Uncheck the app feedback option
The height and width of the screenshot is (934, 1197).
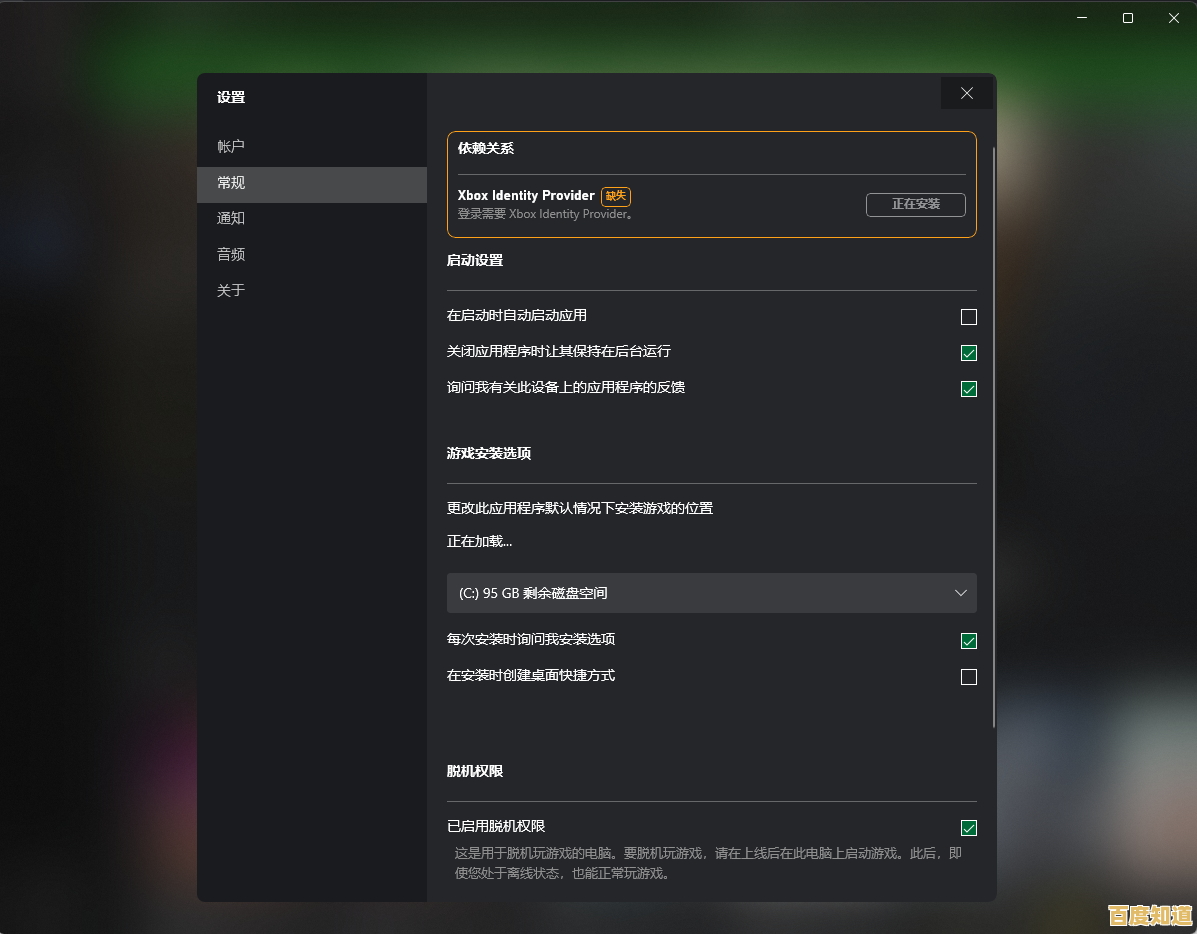pos(968,389)
